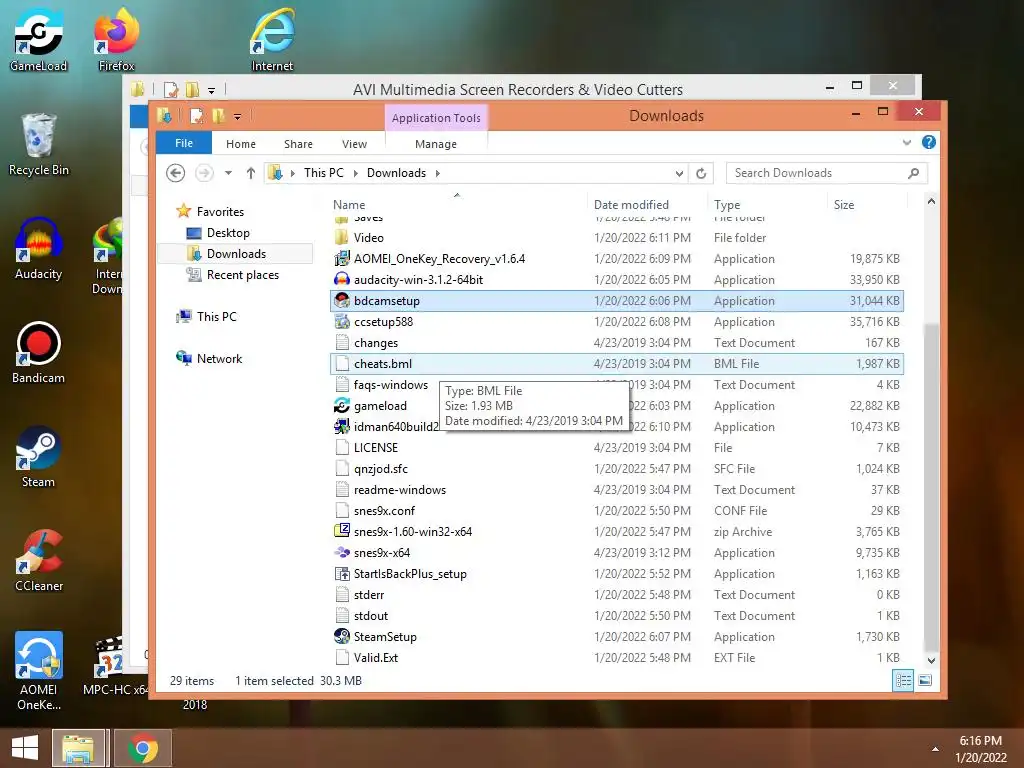Go up one folder level

tap(251, 173)
